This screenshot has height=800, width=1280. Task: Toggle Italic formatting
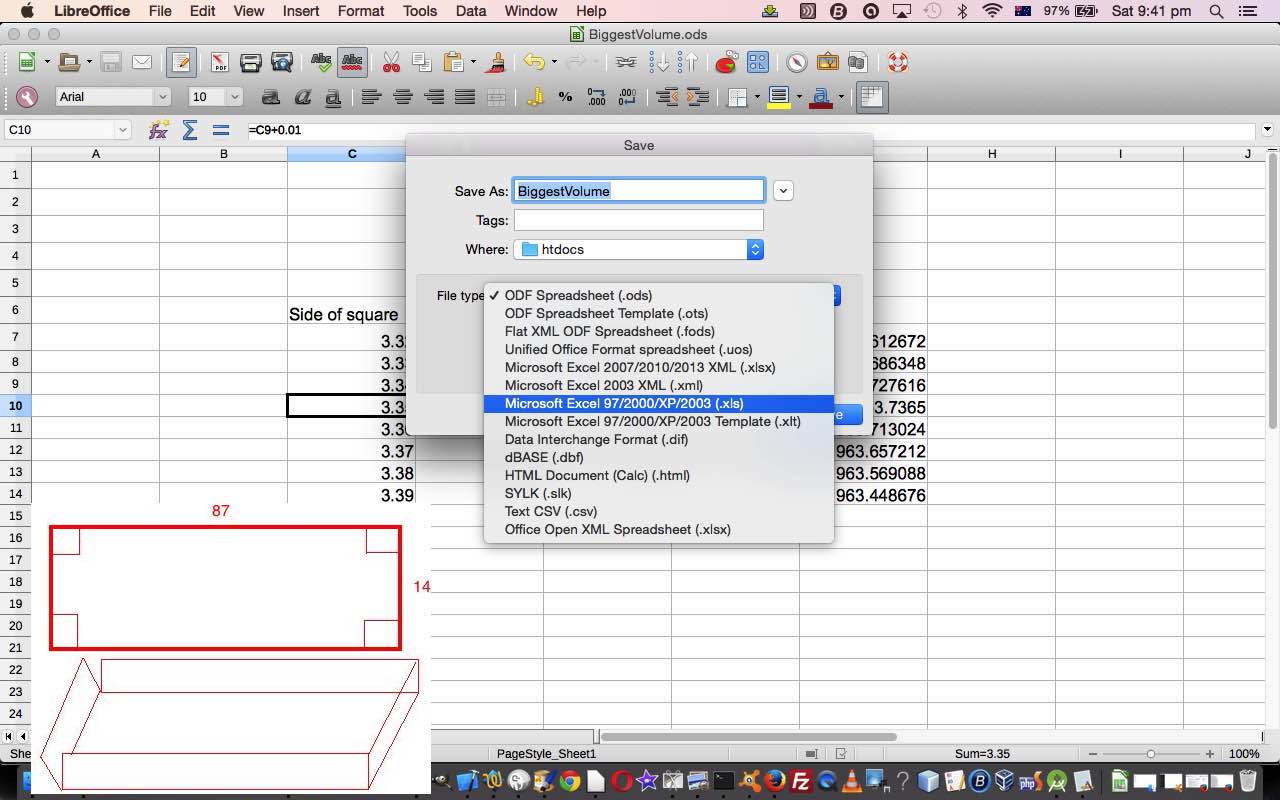302,97
